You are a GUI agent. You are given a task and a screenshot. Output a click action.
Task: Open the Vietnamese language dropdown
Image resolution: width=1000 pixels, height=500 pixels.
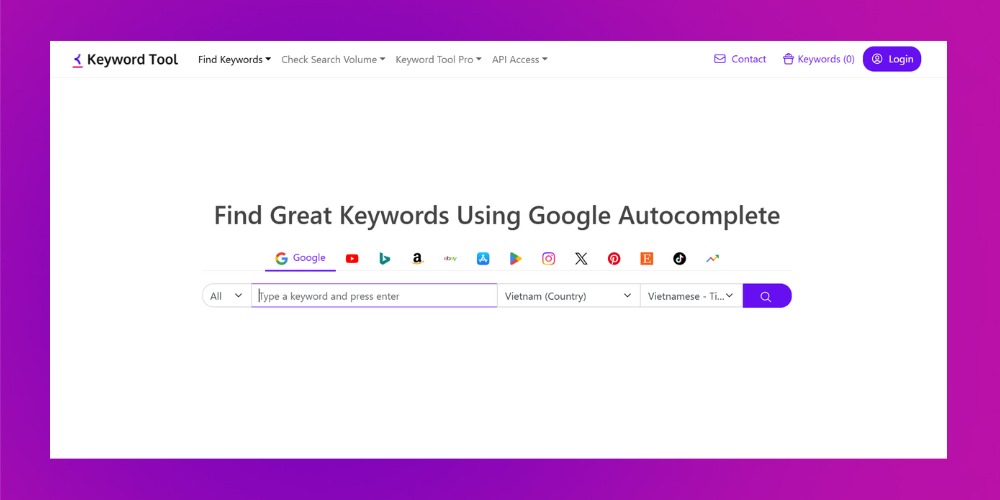click(x=691, y=296)
